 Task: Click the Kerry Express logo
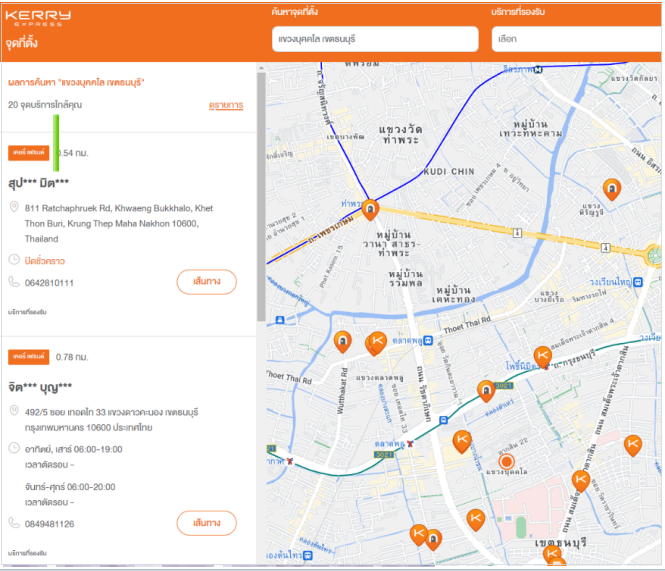38,17
